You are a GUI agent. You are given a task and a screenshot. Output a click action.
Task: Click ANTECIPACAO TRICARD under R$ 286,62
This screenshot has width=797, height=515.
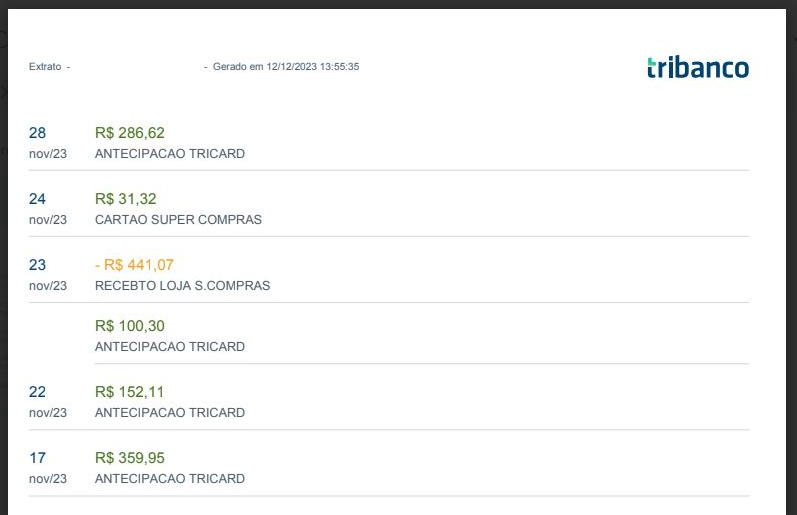click(x=169, y=154)
